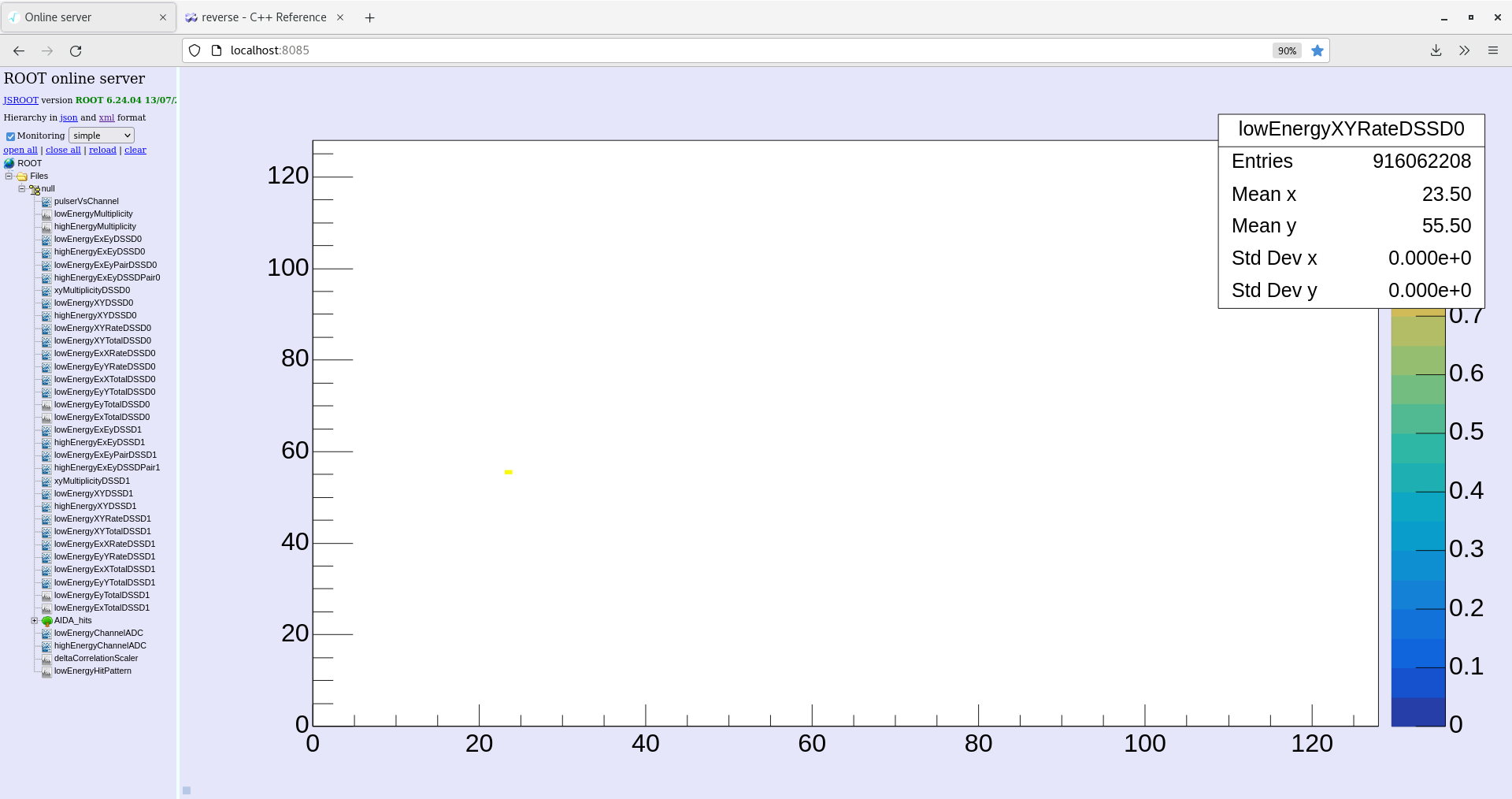
Task: Open the tracking protection shield icon
Action: pos(195,50)
